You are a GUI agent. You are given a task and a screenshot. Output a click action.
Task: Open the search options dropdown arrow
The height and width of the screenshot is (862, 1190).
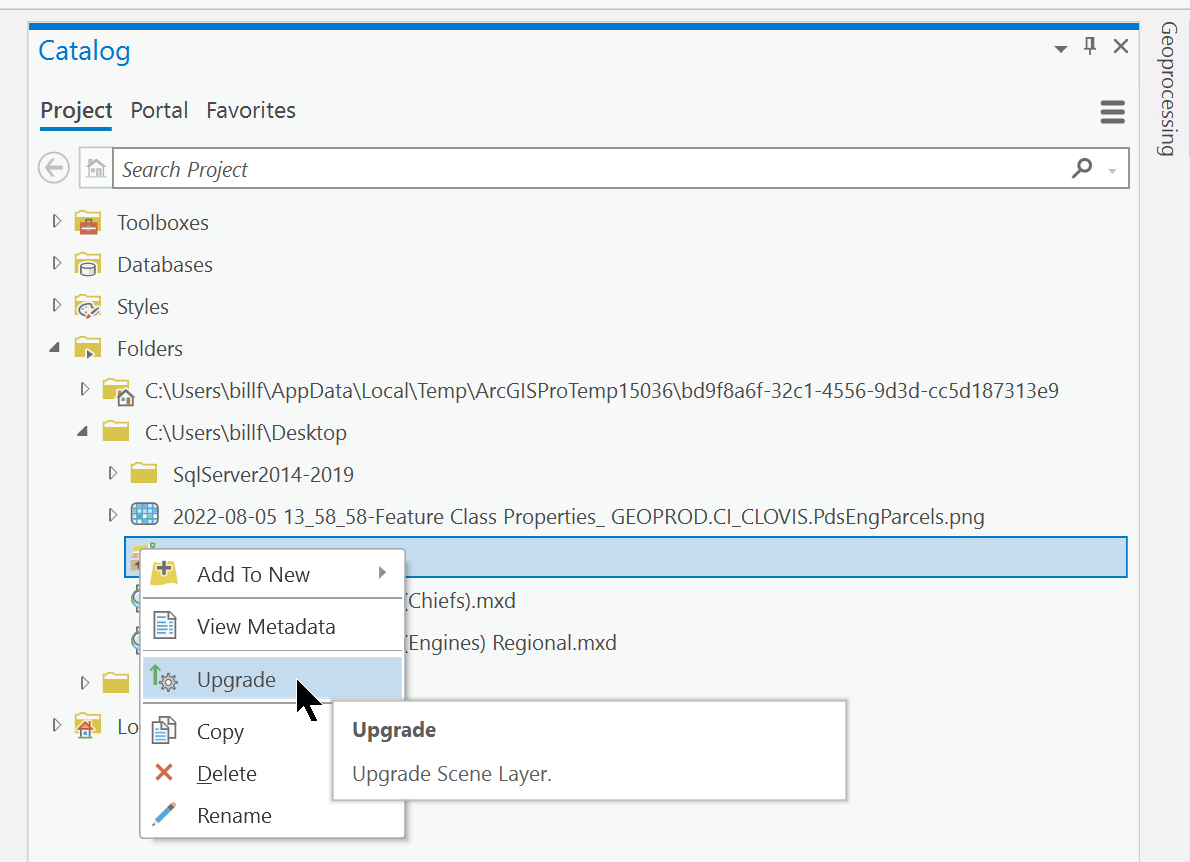click(1108, 168)
